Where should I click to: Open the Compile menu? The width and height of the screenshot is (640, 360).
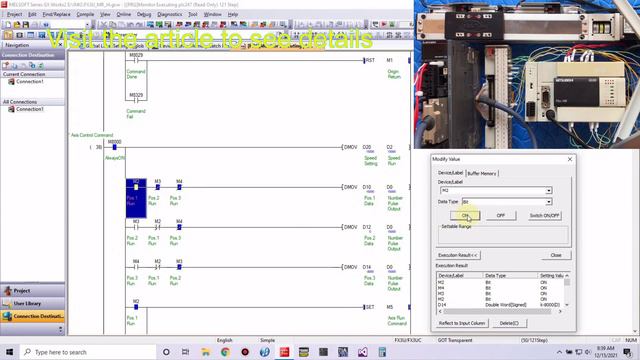point(85,14)
